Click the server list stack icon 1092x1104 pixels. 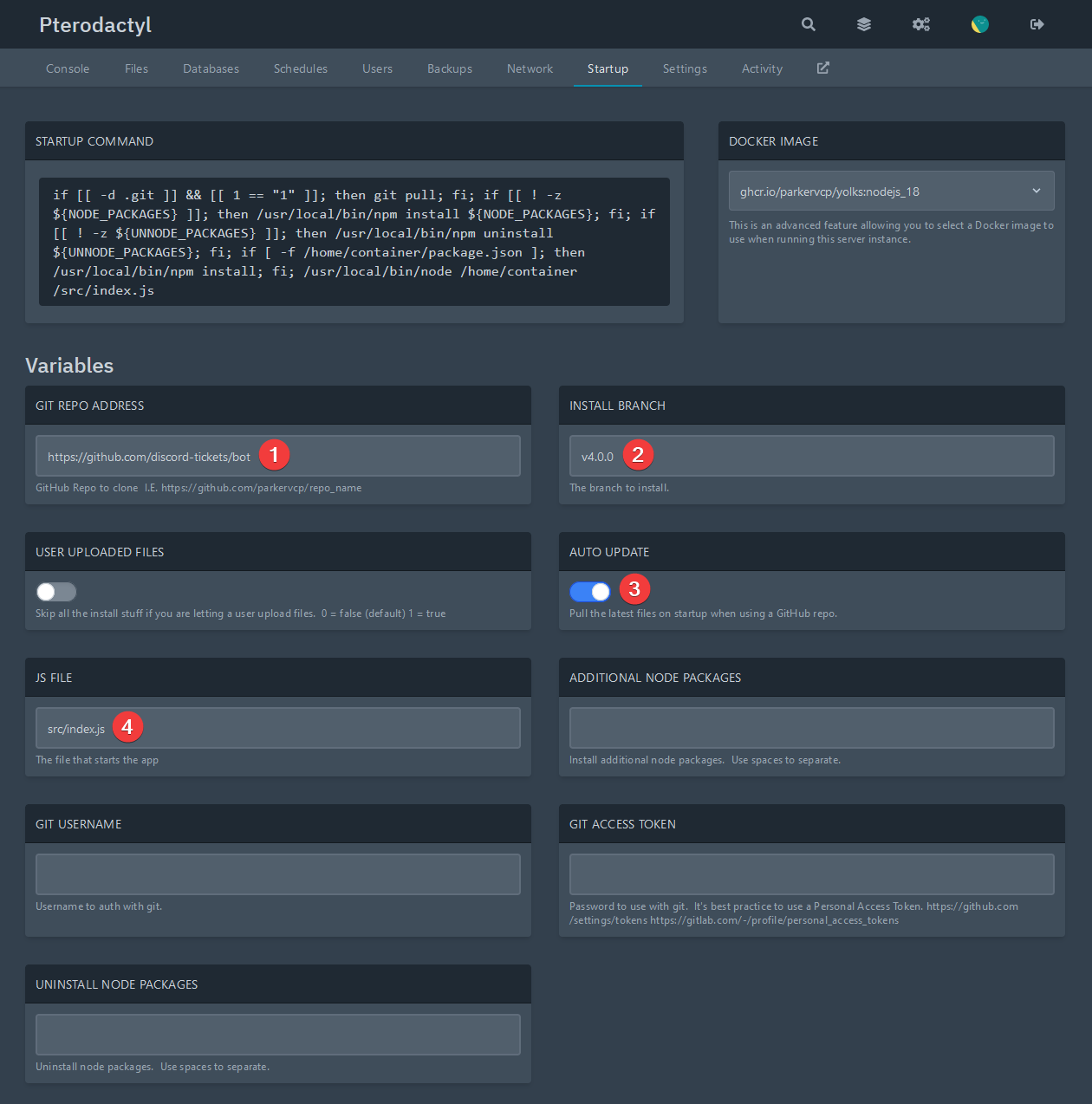[x=863, y=24]
